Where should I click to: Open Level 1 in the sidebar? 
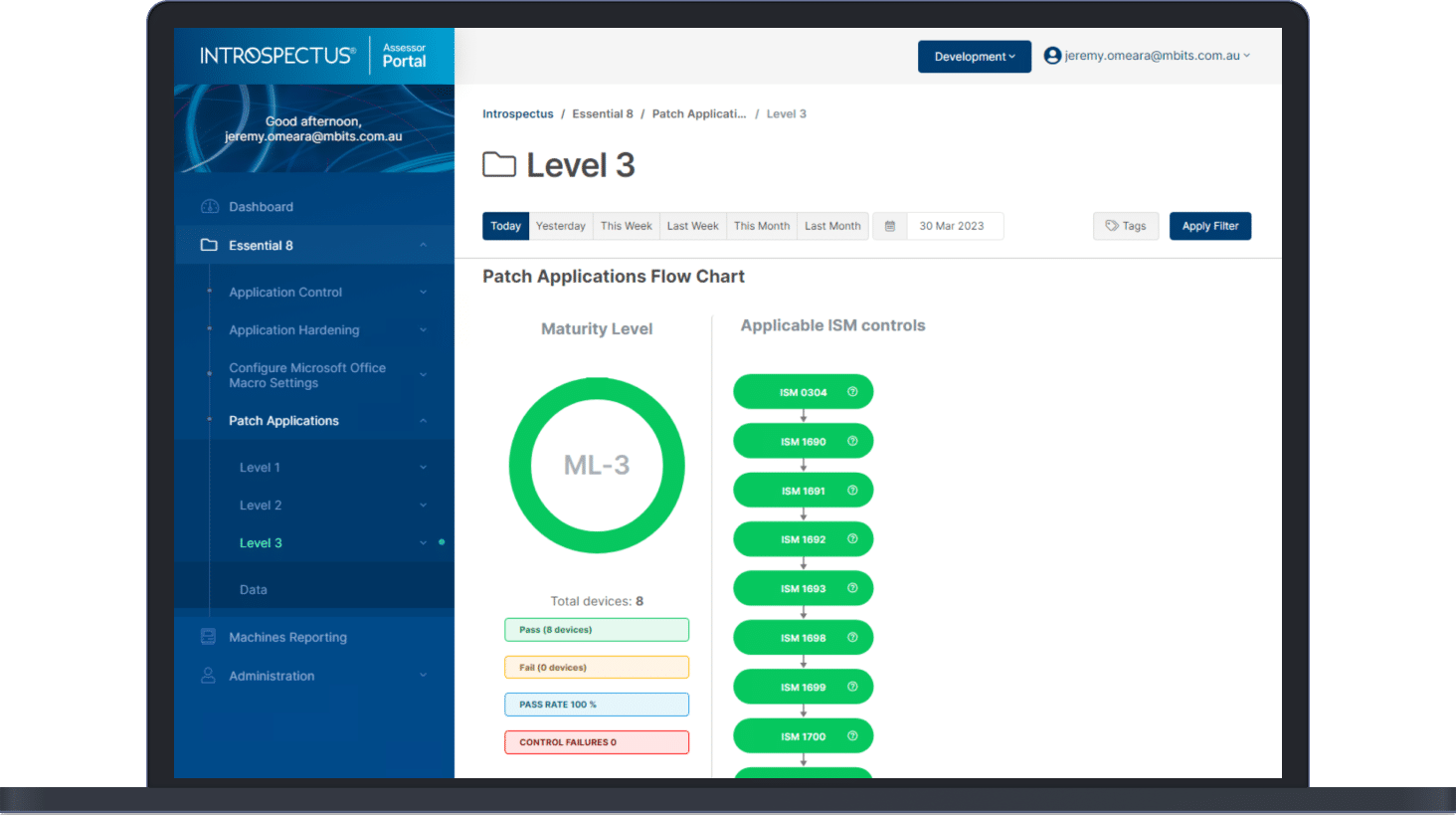tap(261, 468)
